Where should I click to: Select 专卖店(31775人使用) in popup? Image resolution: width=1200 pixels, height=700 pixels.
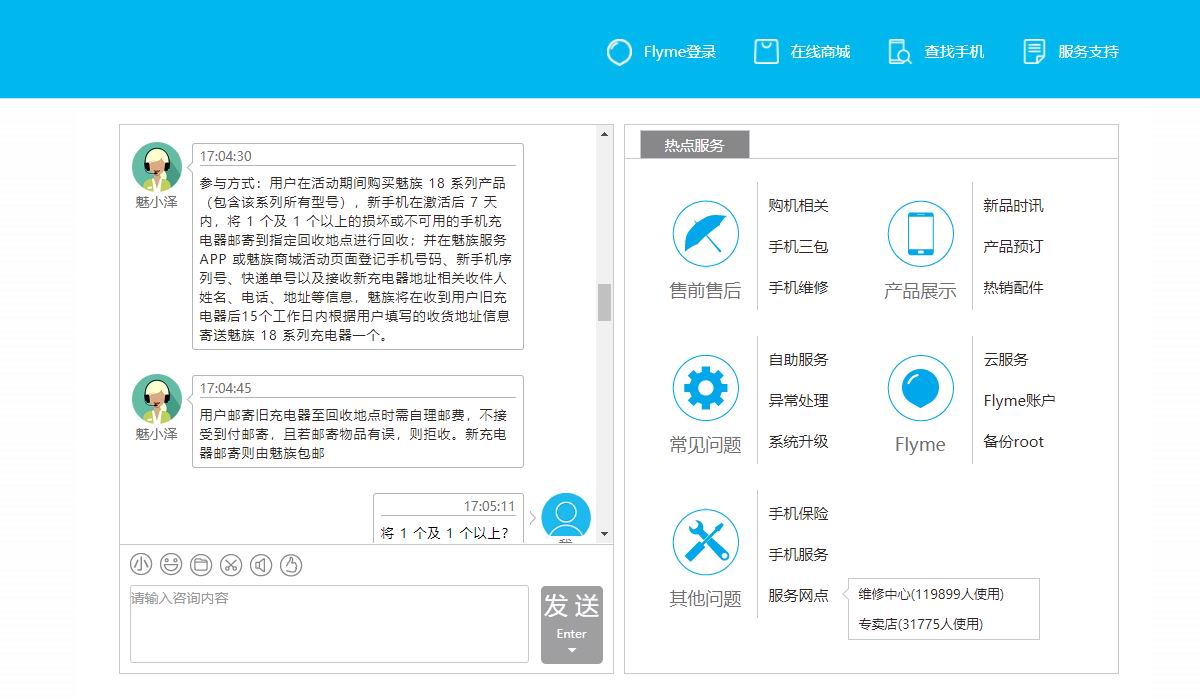click(921, 624)
